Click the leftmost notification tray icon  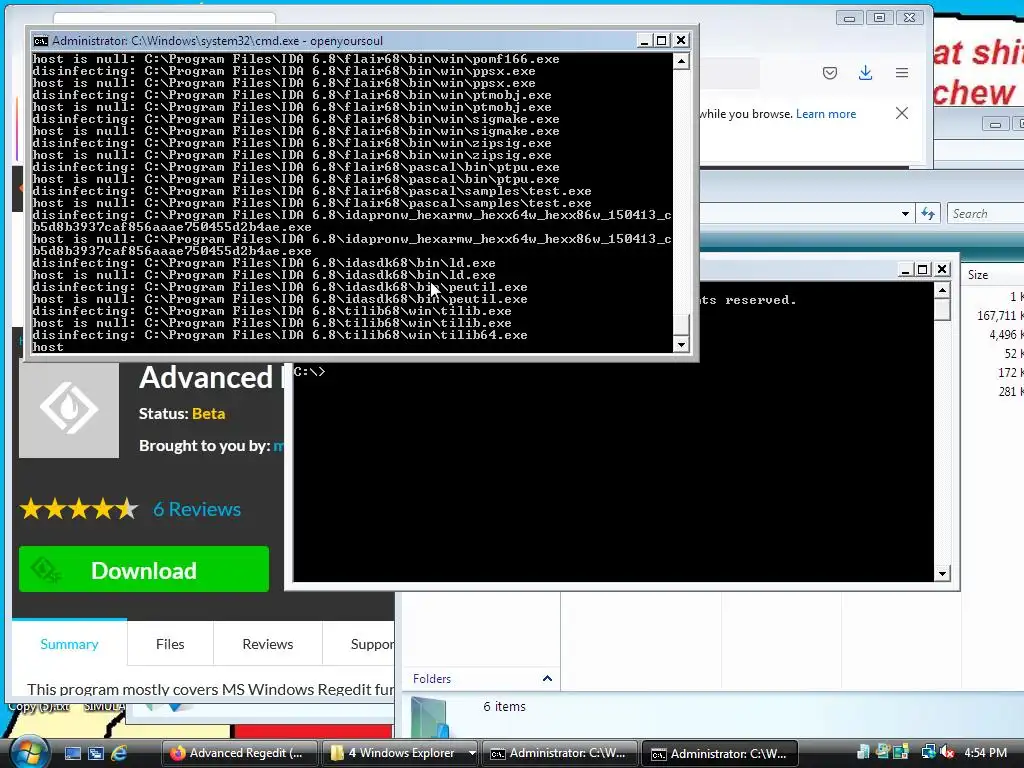(x=863, y=753)
